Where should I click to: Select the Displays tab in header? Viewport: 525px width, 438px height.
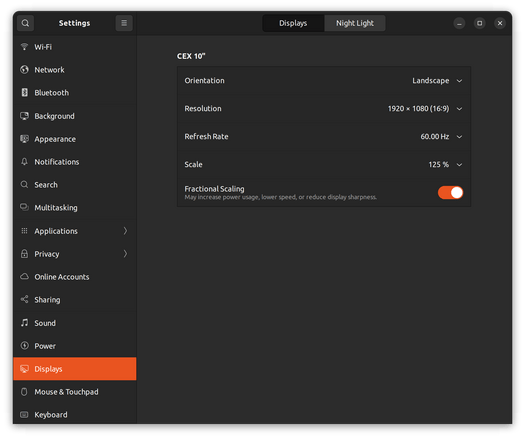tap(293, 23)
